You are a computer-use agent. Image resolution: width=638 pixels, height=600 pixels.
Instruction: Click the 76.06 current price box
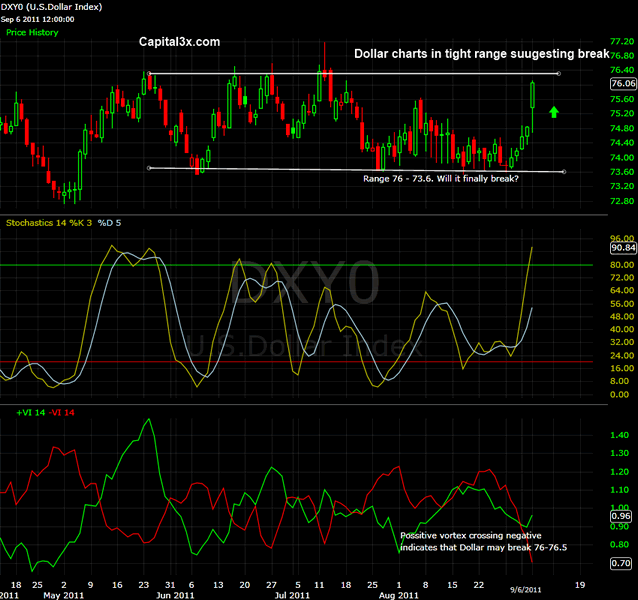click(x=623, y=83)
